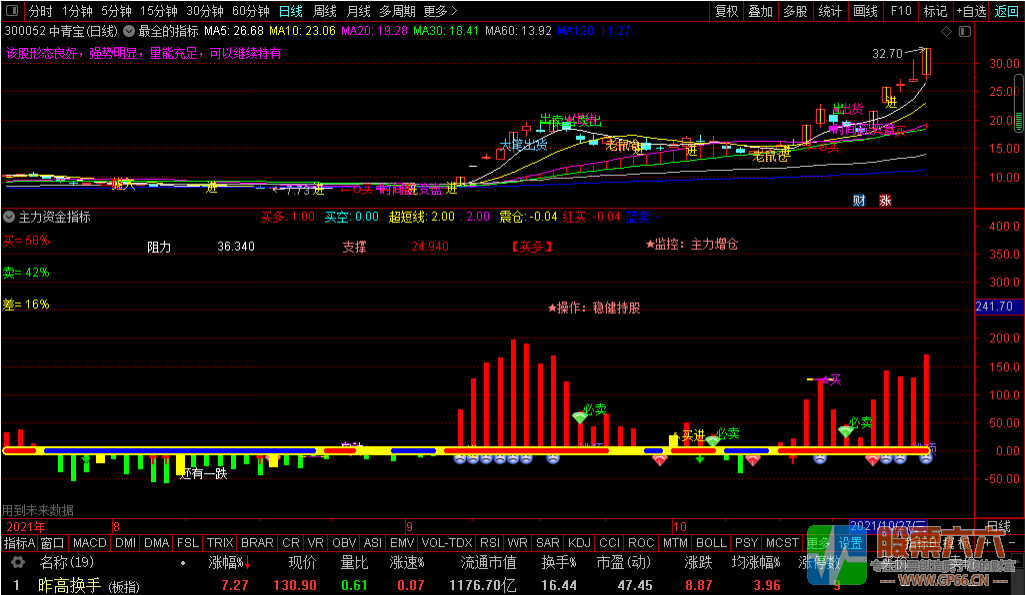
Task: Select the BRAR indicator
Action: point(258,543)
